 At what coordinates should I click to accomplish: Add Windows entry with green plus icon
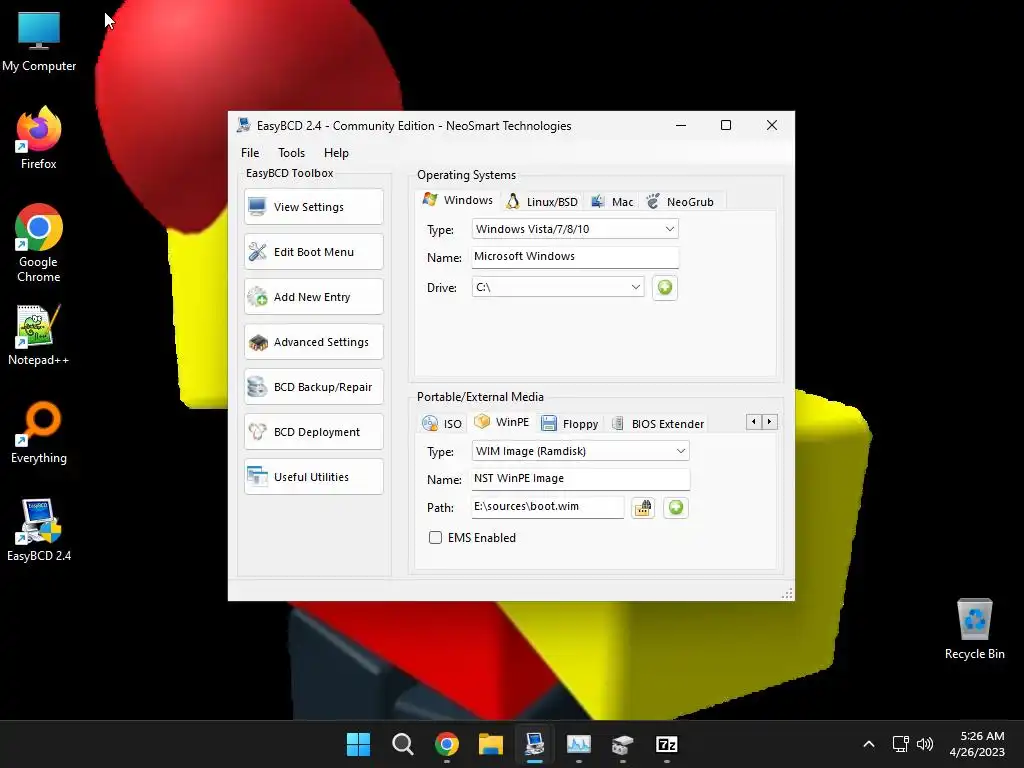665,287
